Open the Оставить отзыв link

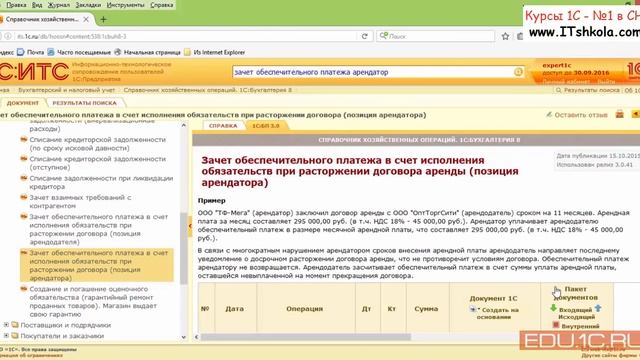pyautogui.click(x=581, y=115)
